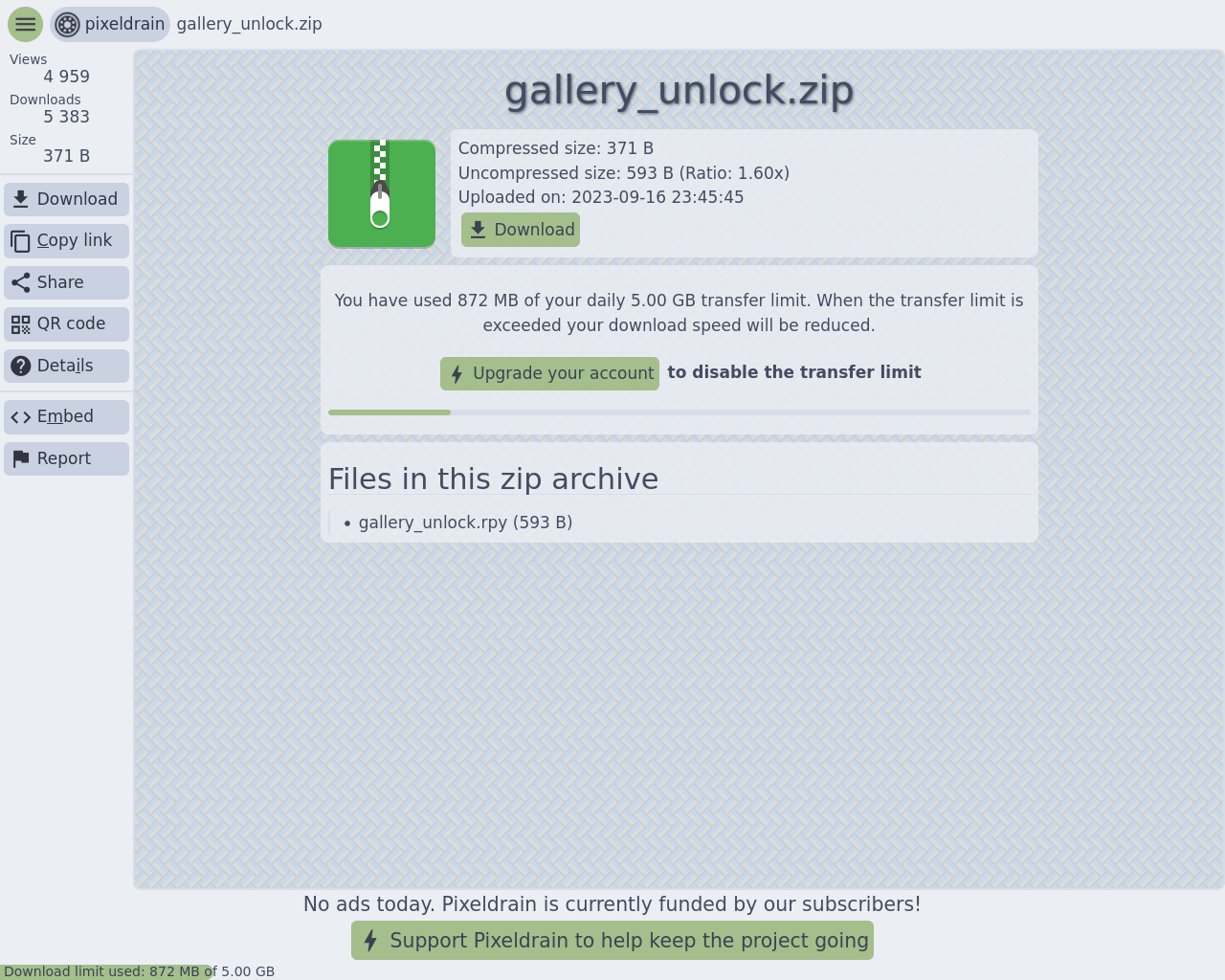Click the pixeldrain logo icon

(67, 24)
